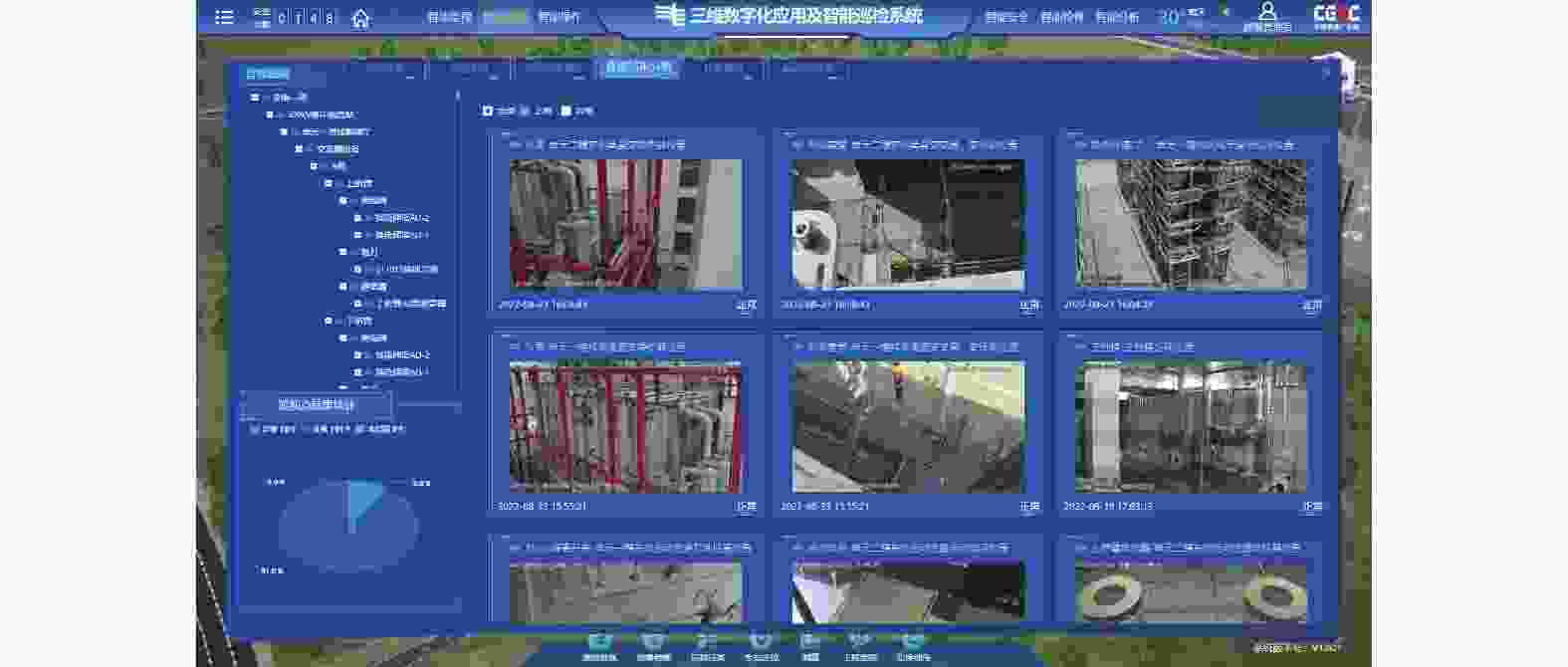Select the upper AU-1 leaf in the tree
The height and width of the screenshot is (667, 1568).
coord(401,235)
